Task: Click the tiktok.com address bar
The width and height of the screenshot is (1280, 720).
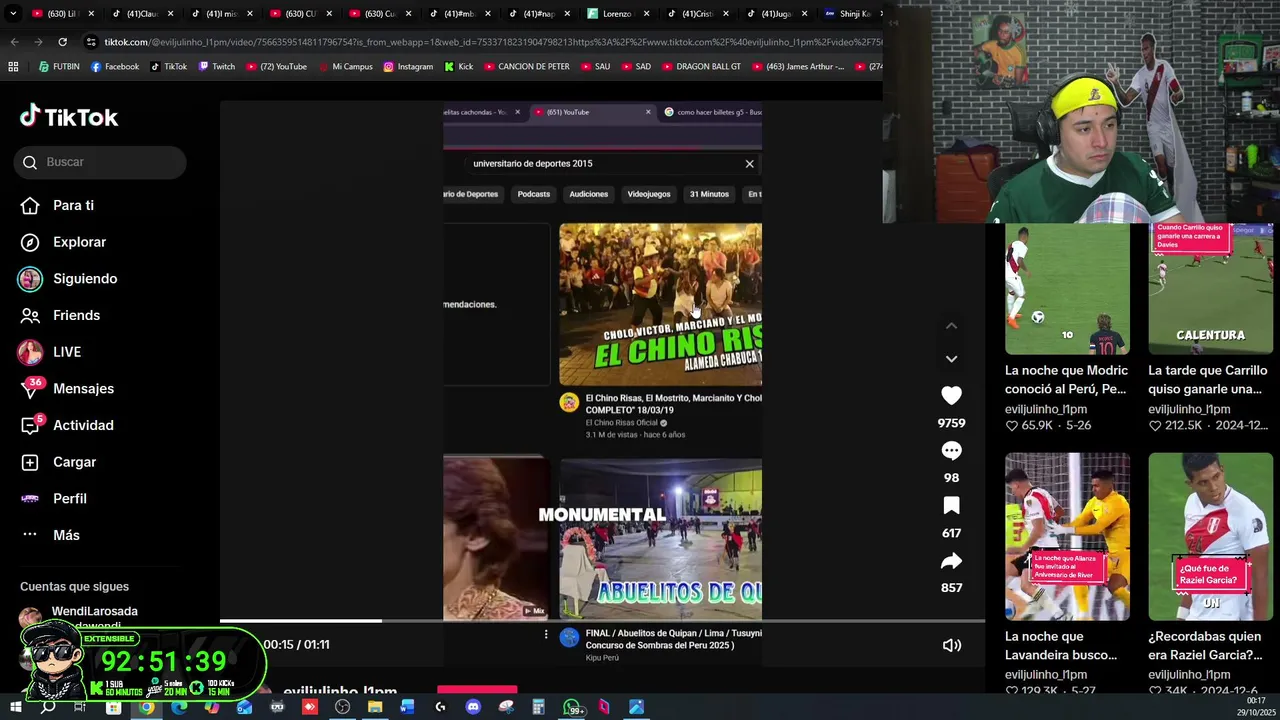Action: pyautogui.click(x=480, y=42)
